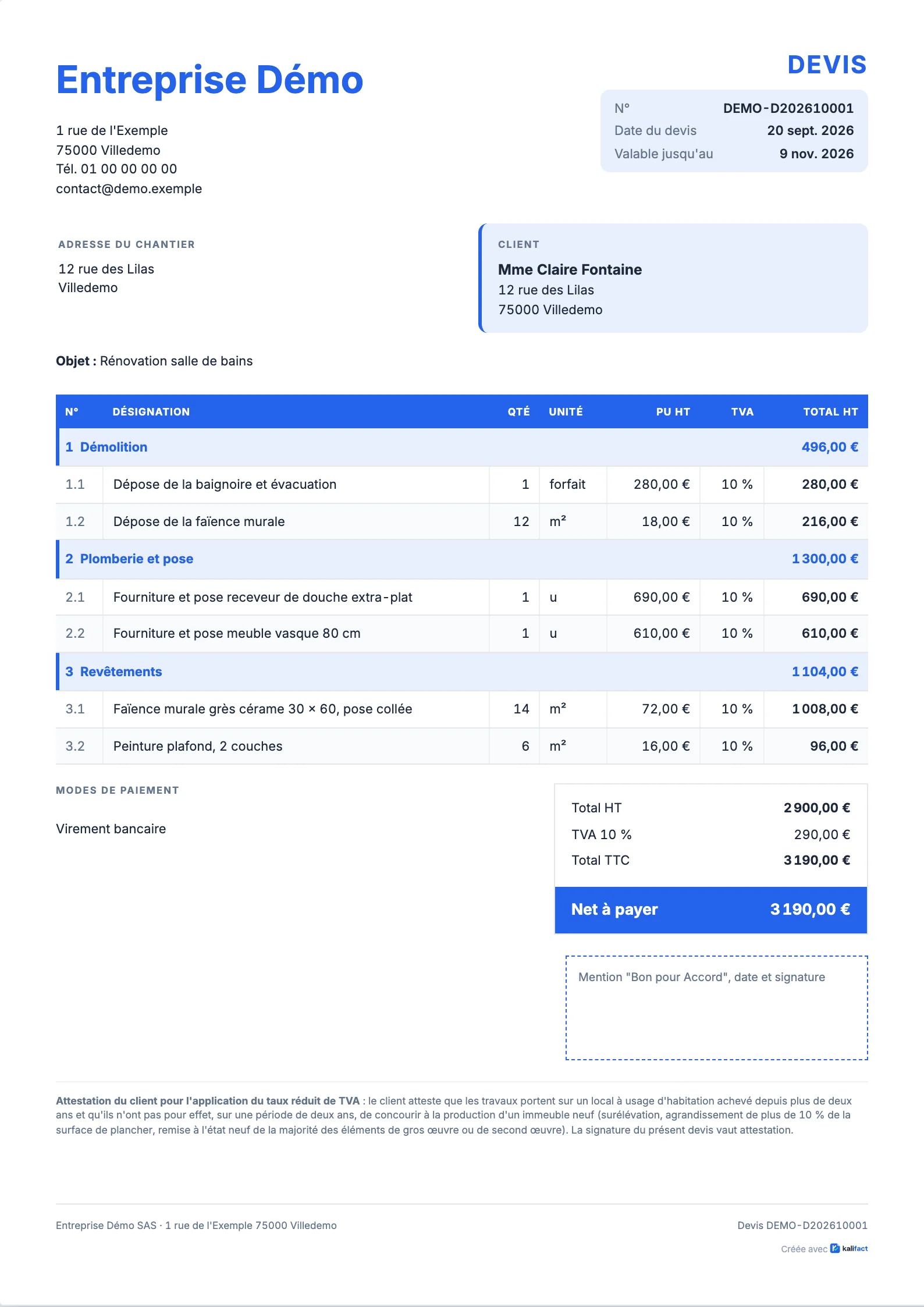Click the Total HT 2 900,00 € amount
Image resolution: width=924 pixels, height=1307 pixels.
pos(817,808)
